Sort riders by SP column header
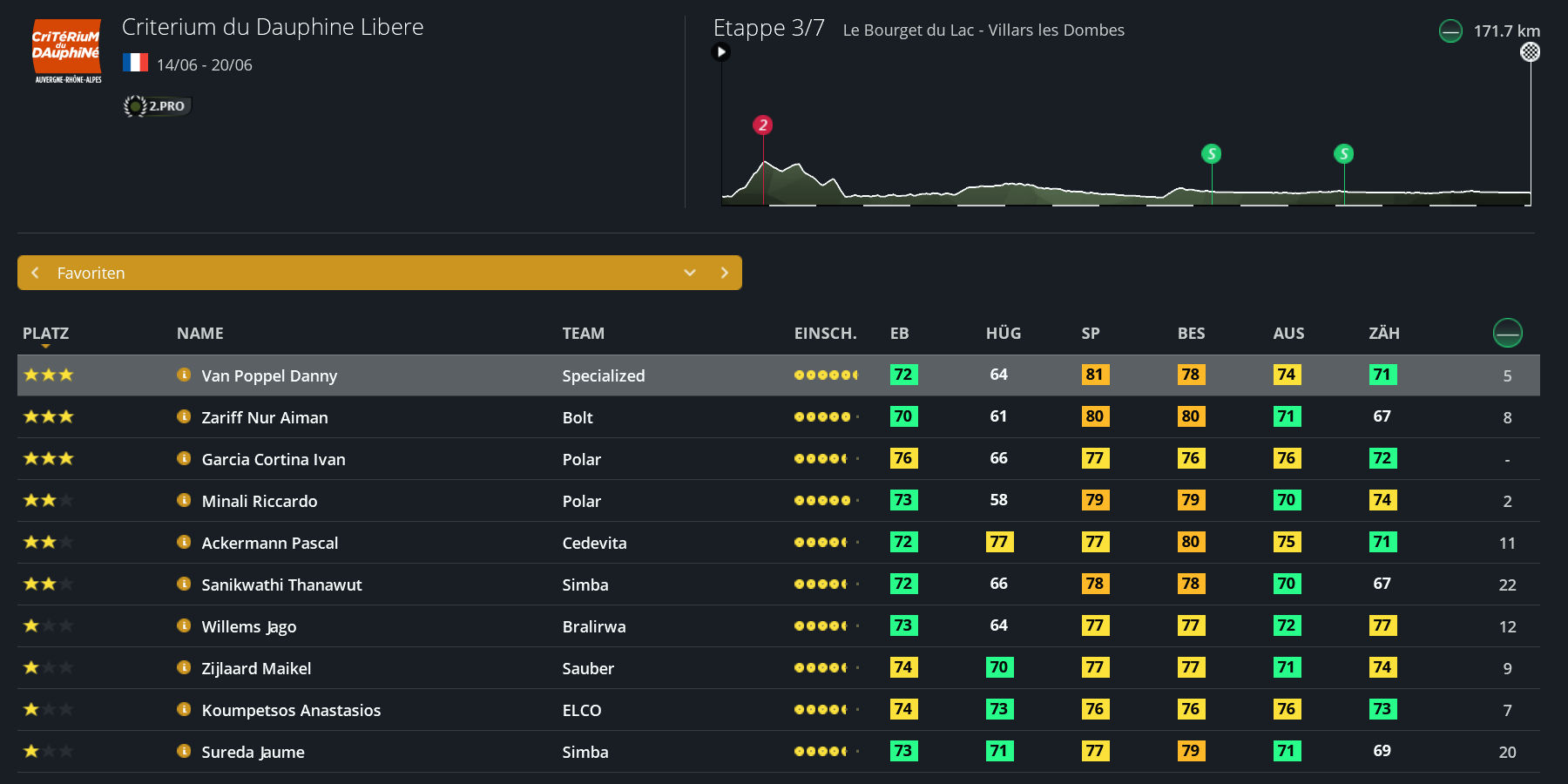 pyautogui.click(x=1091, y=334)
